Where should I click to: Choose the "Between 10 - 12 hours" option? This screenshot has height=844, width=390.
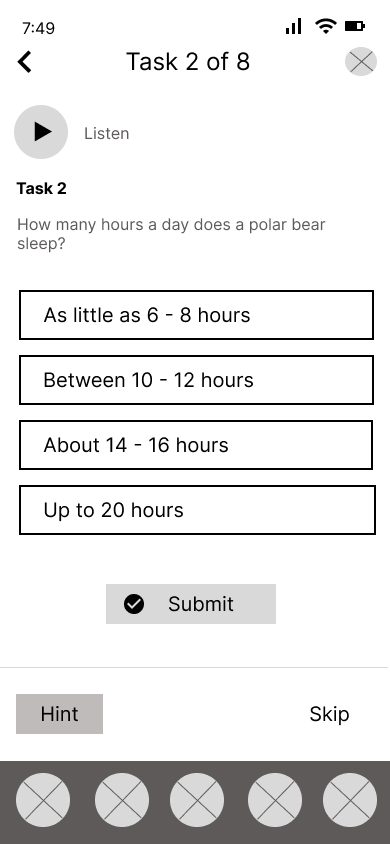click(x=196, y=380)
